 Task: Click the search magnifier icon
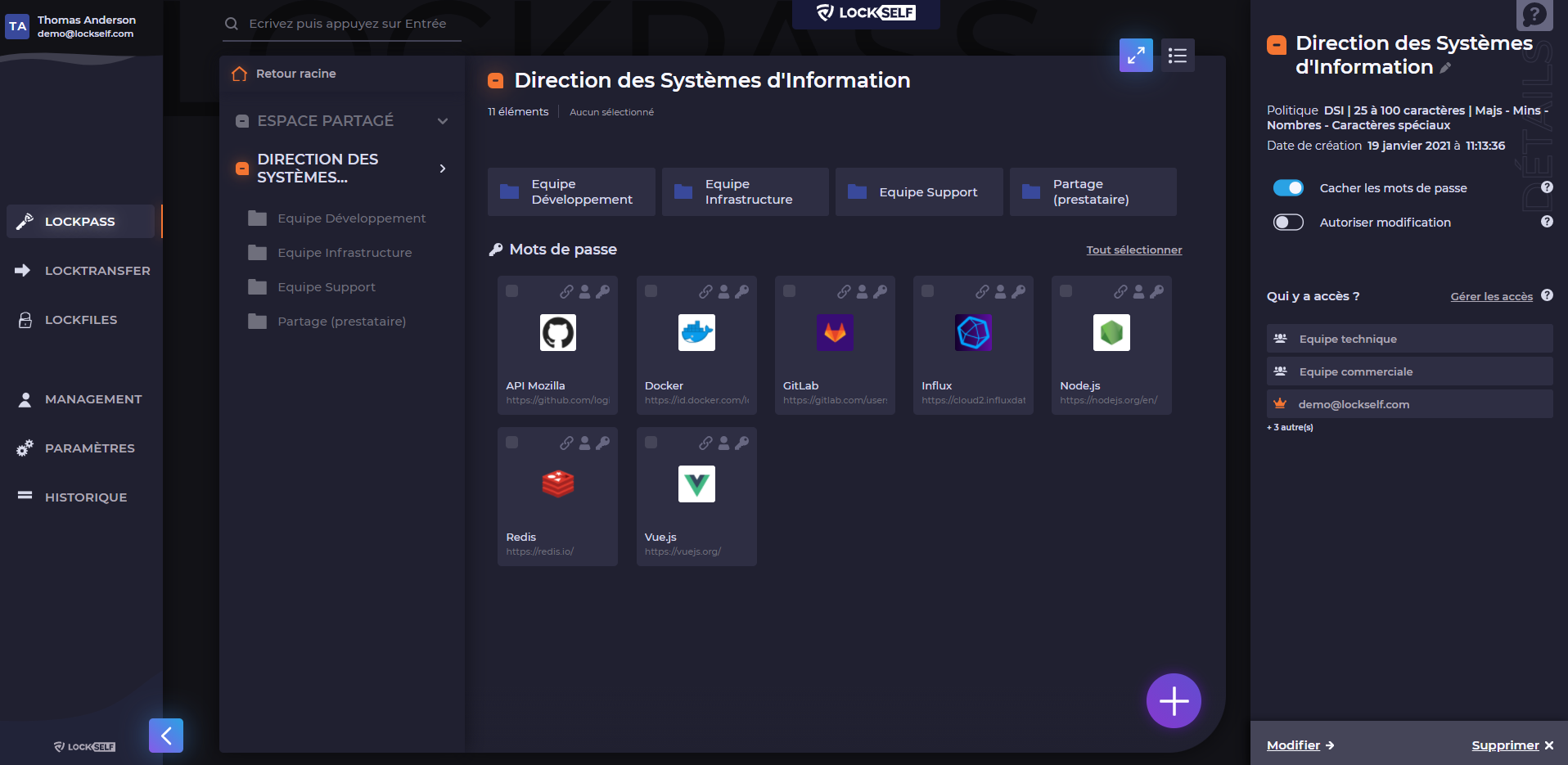tap(232, 24)
